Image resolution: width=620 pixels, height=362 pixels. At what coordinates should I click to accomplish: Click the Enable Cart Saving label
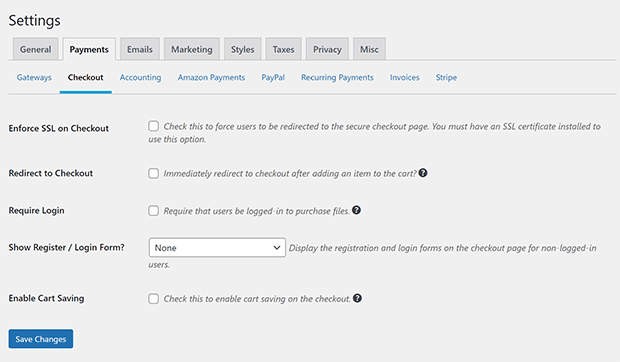point(46,298)
